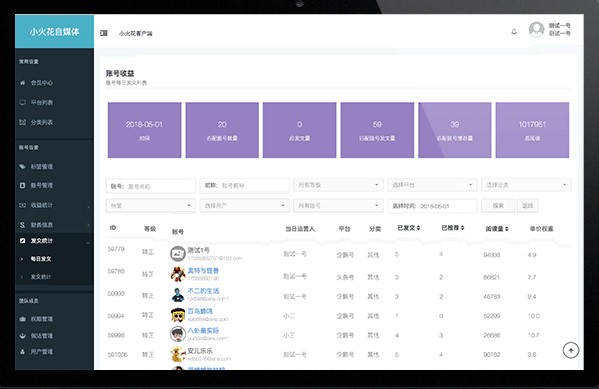The height and width of the screenshot is (389, 599).
Task: Sort by the 已推荐 column arrows
Action: tap(462, 228)
